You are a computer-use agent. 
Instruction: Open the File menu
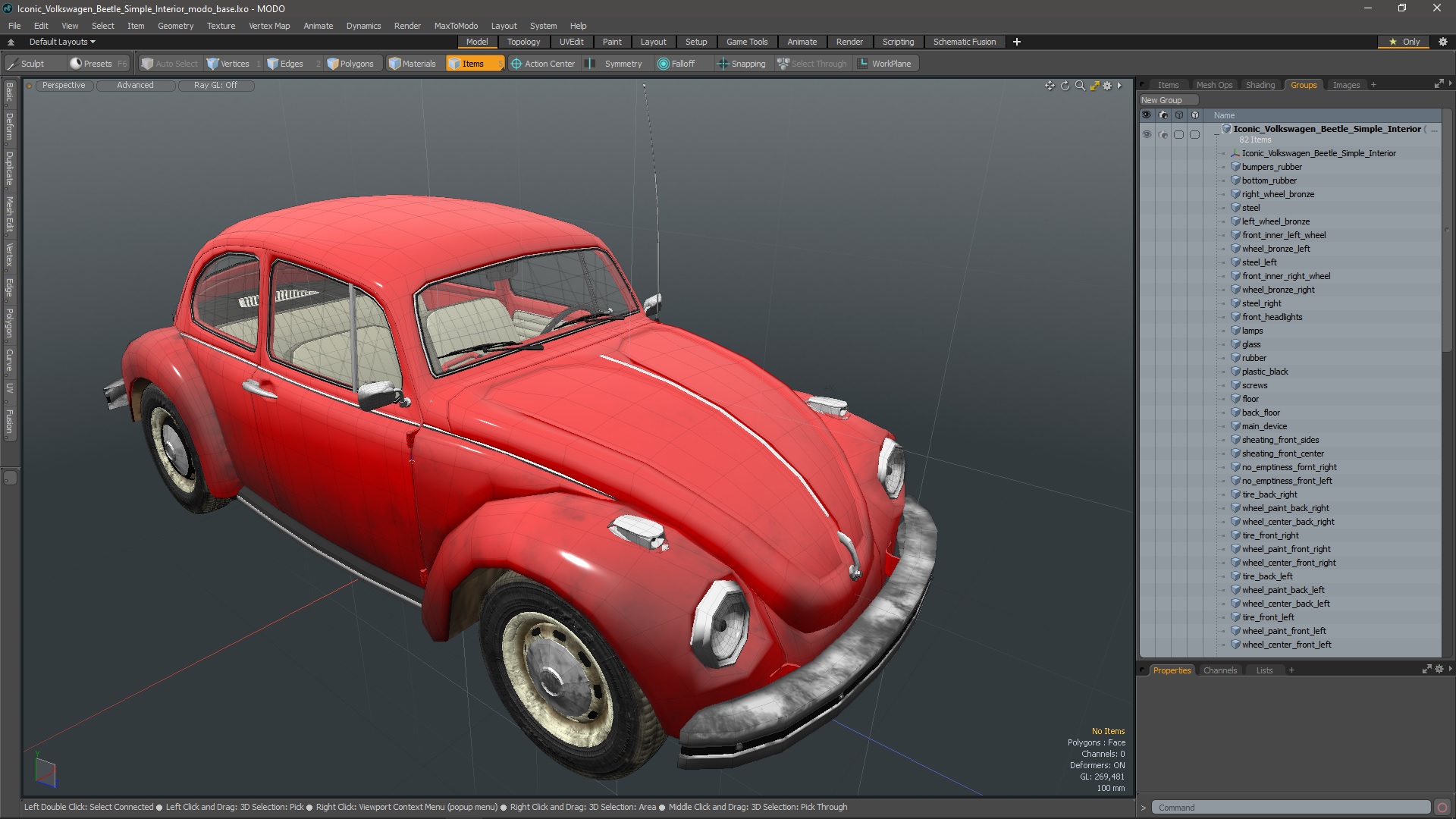coord(14,26)
